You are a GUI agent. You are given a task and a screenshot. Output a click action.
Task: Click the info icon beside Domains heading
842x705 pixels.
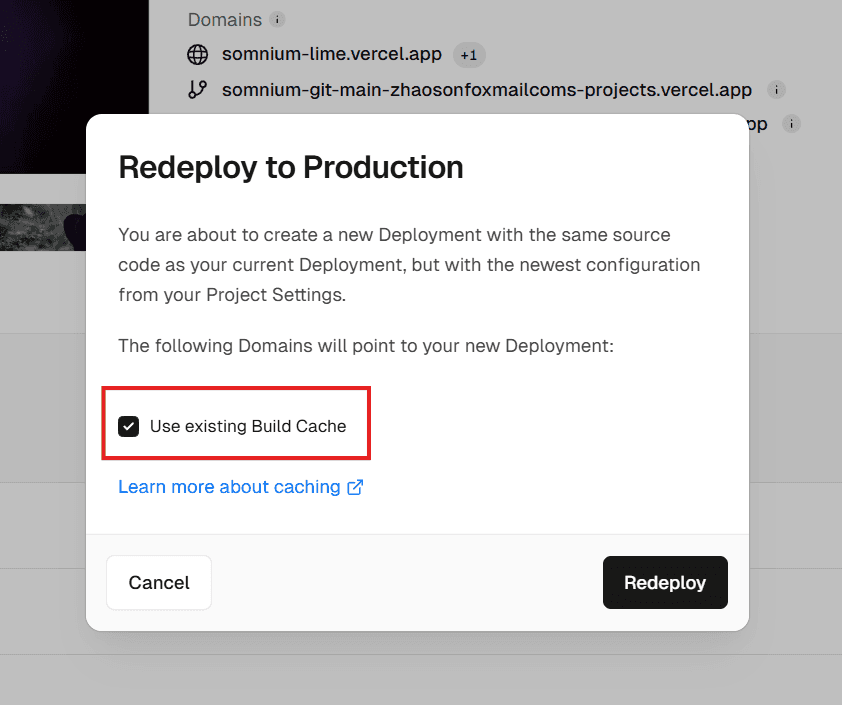click(278, 20)
